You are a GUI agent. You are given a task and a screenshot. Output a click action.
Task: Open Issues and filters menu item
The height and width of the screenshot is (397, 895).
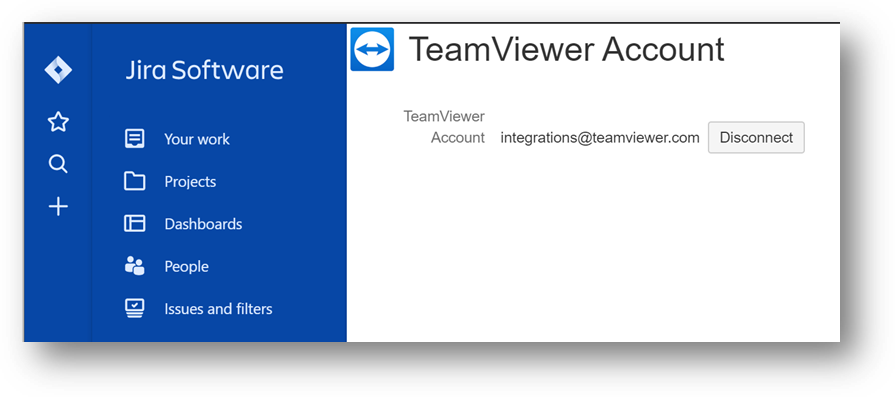click(x=218, y=309)
